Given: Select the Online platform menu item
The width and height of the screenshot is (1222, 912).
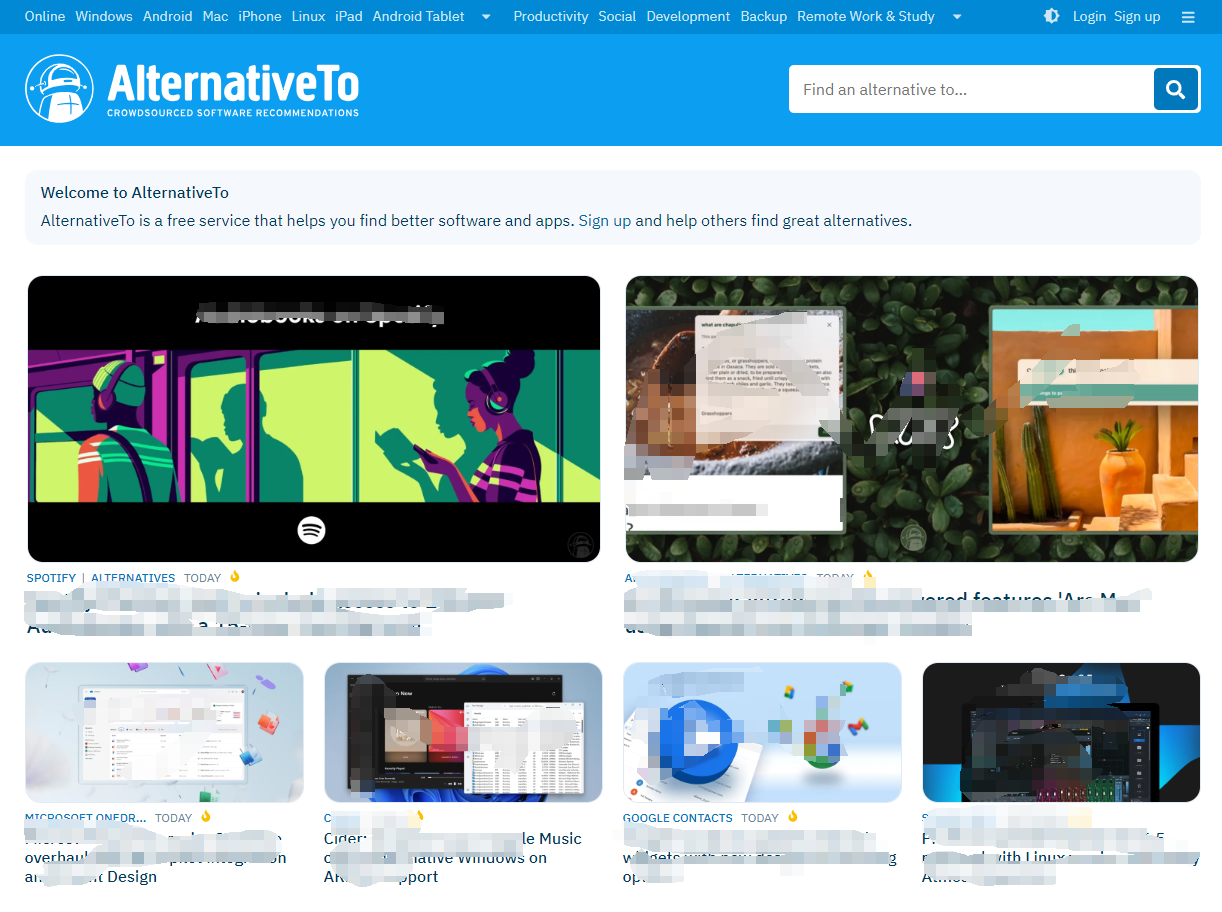Looking at the screenshot, I should pyautogui.click(x=45, y=16).
